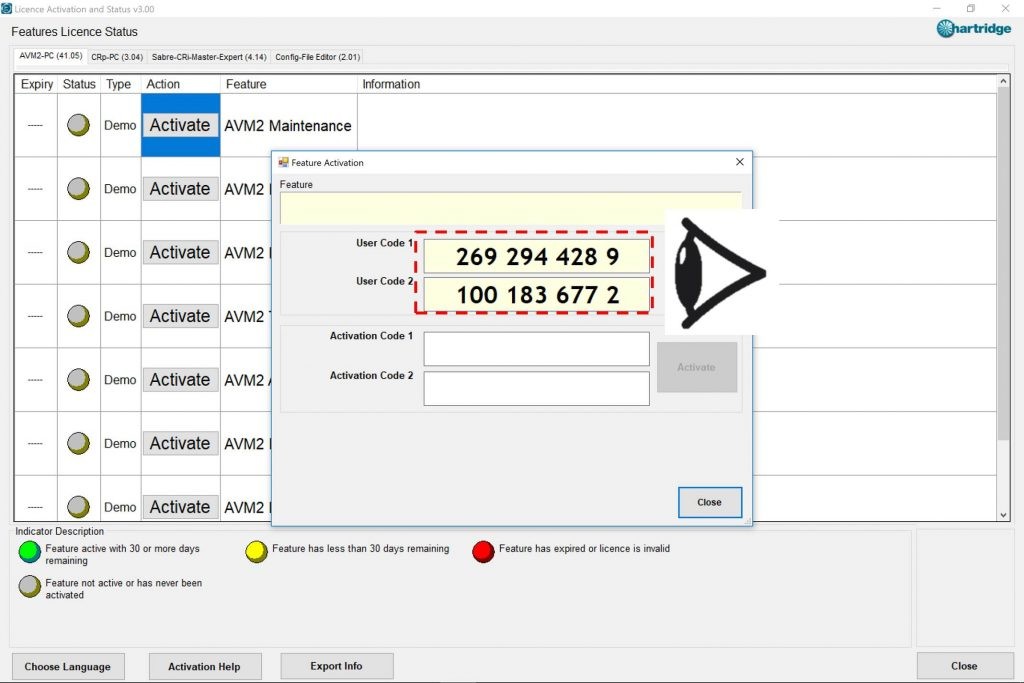
Task: Switch to the AVM2-PC (41.05) tab
Action: click(x=51, y=56)
